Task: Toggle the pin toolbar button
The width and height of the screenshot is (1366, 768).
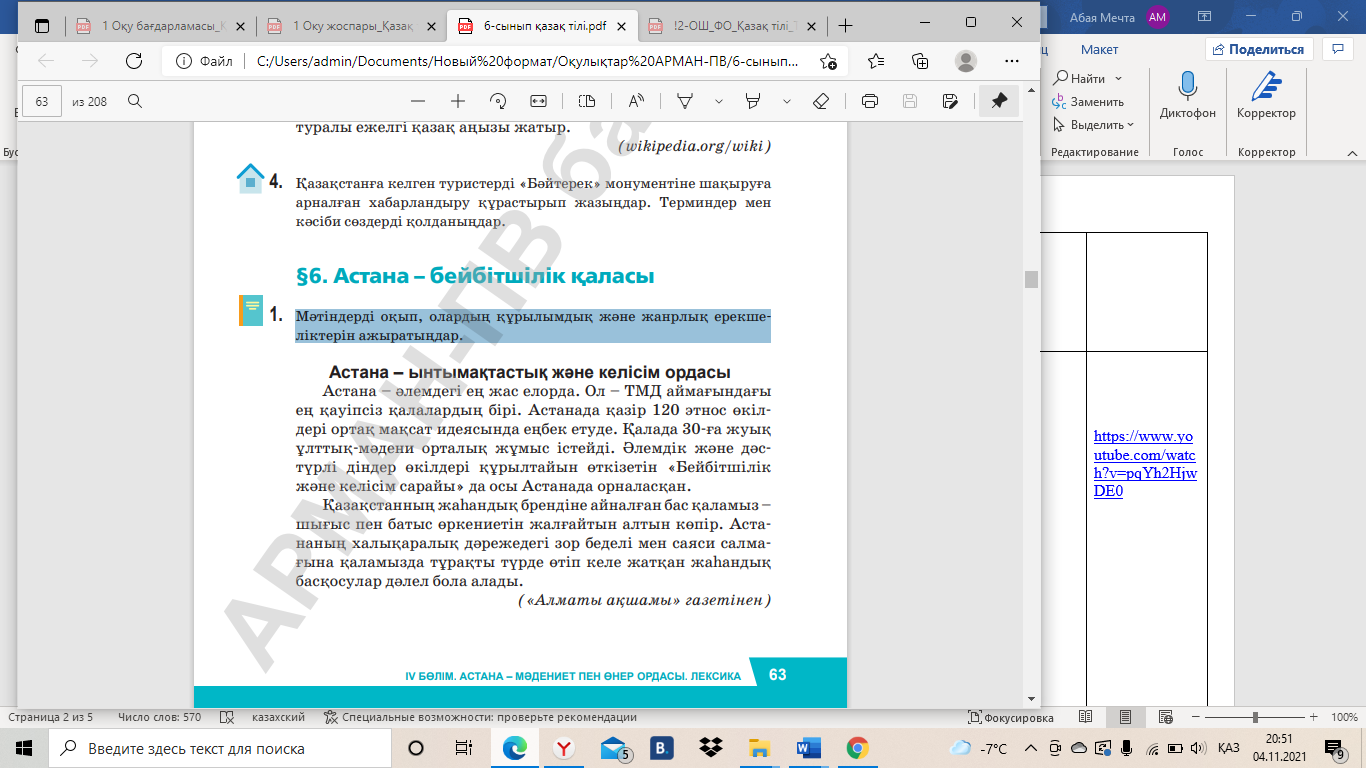Action: pos(998,101)
